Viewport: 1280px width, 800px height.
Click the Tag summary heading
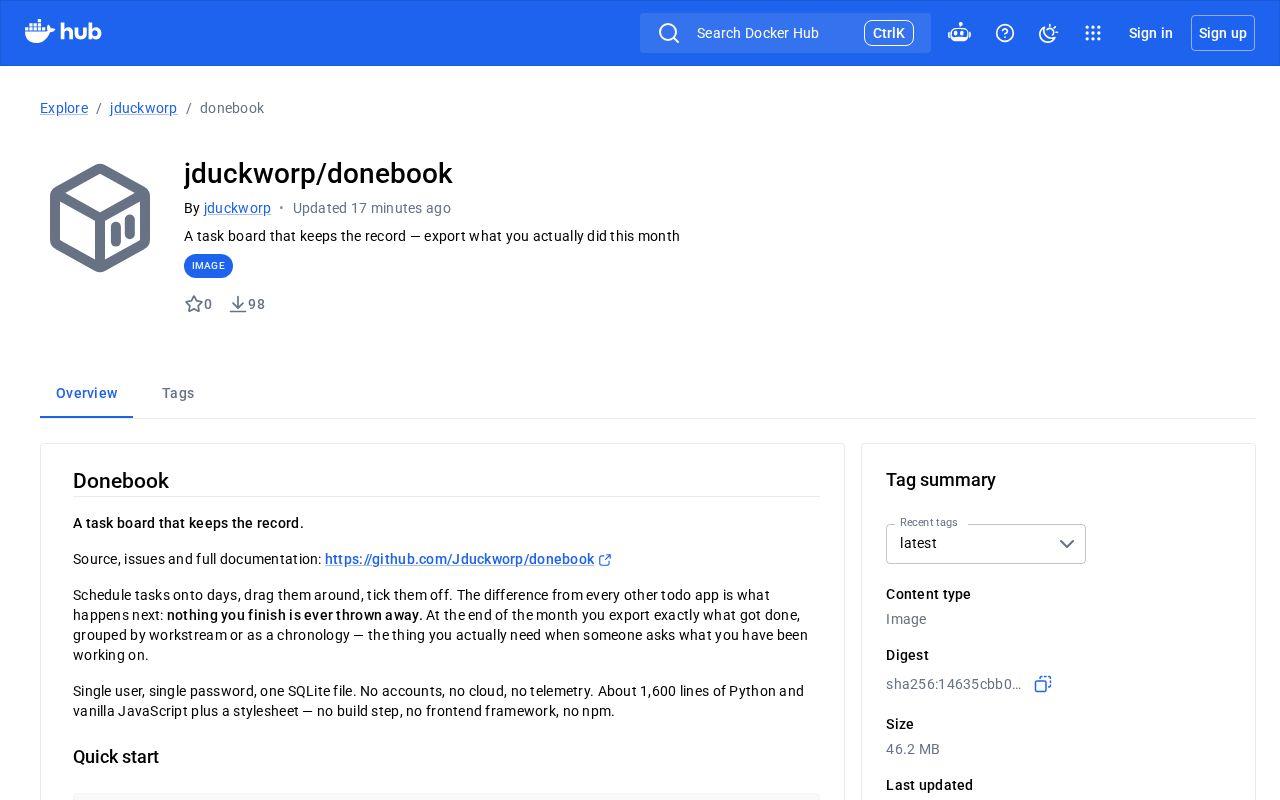[x=941, y=480]
